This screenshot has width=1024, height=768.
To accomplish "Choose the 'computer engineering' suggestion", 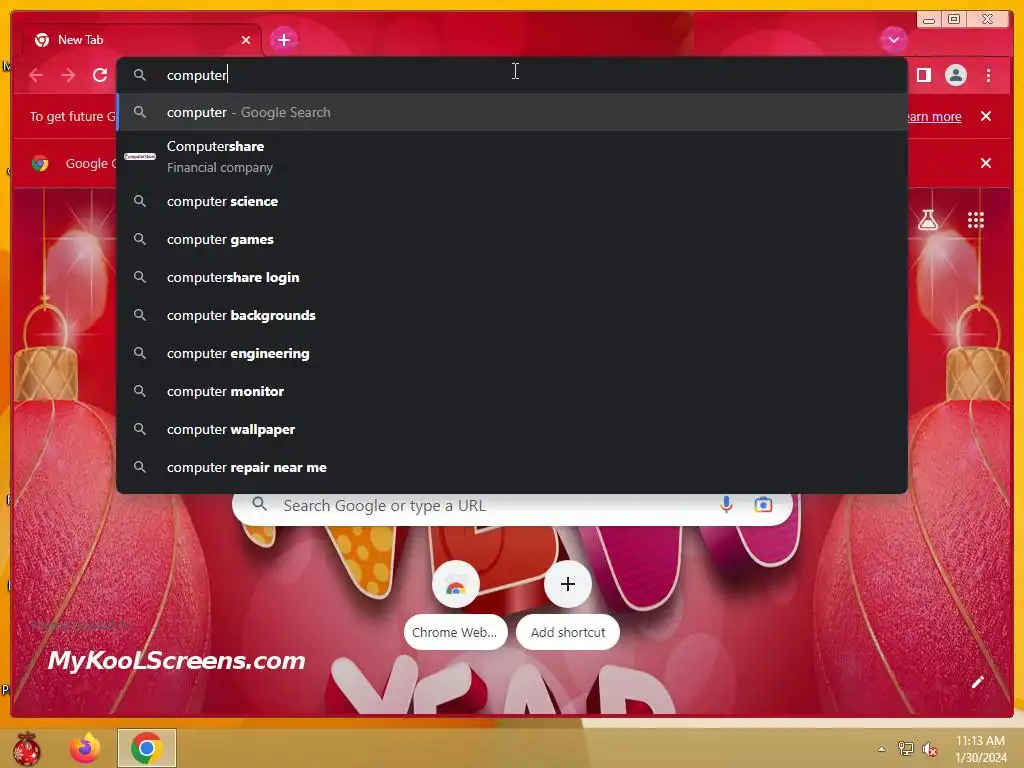I will (x=512, y=353).
